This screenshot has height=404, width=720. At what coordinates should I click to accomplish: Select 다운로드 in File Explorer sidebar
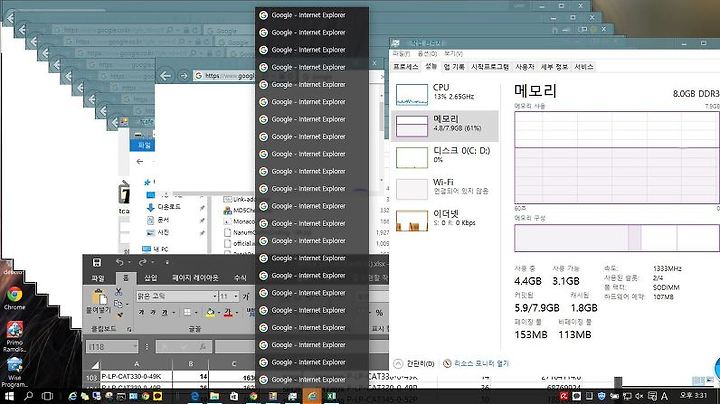click(x=169, y=207)
